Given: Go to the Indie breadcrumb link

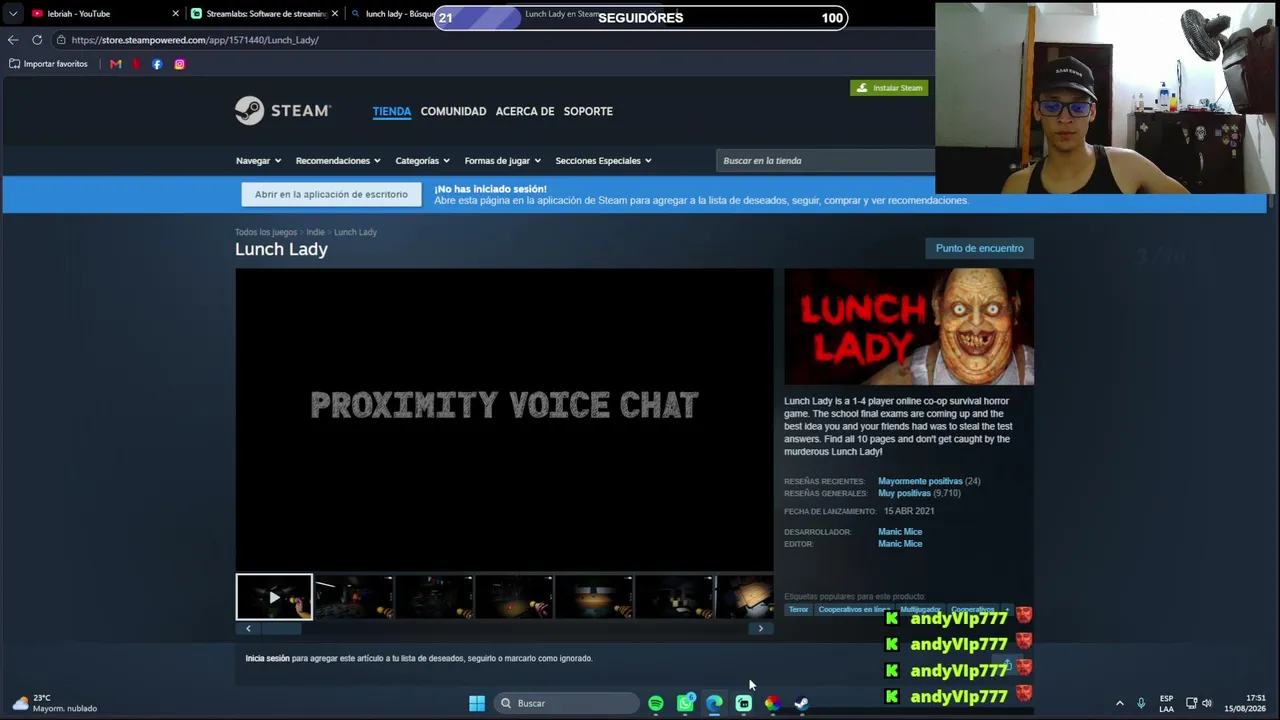Looking at the screenshot, I should (x=315, y=232).
